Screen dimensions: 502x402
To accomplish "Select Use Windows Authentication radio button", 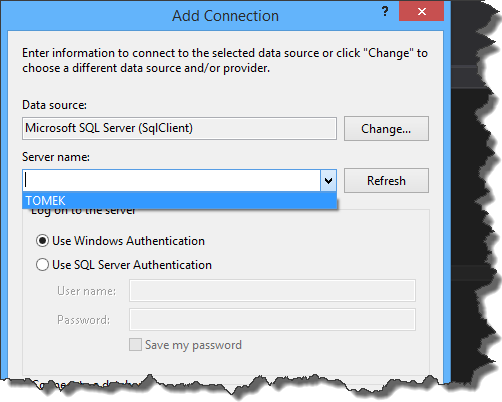I will (x=42, y=241).
